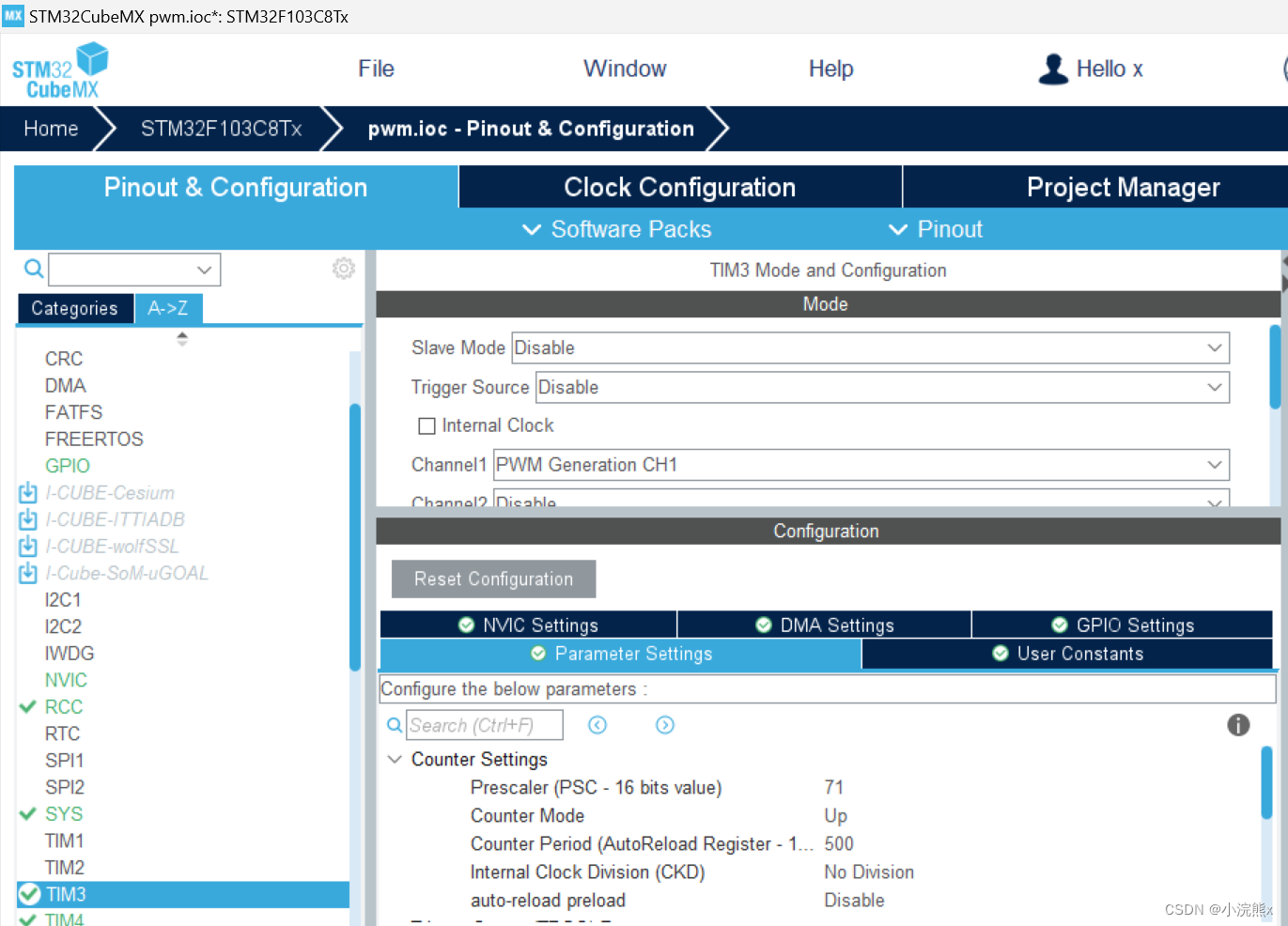The width and height of the screenshot is (1288, 926).
Task: Open the category settings gear icon
Action: pyautogui.click(x=344, y=269)
